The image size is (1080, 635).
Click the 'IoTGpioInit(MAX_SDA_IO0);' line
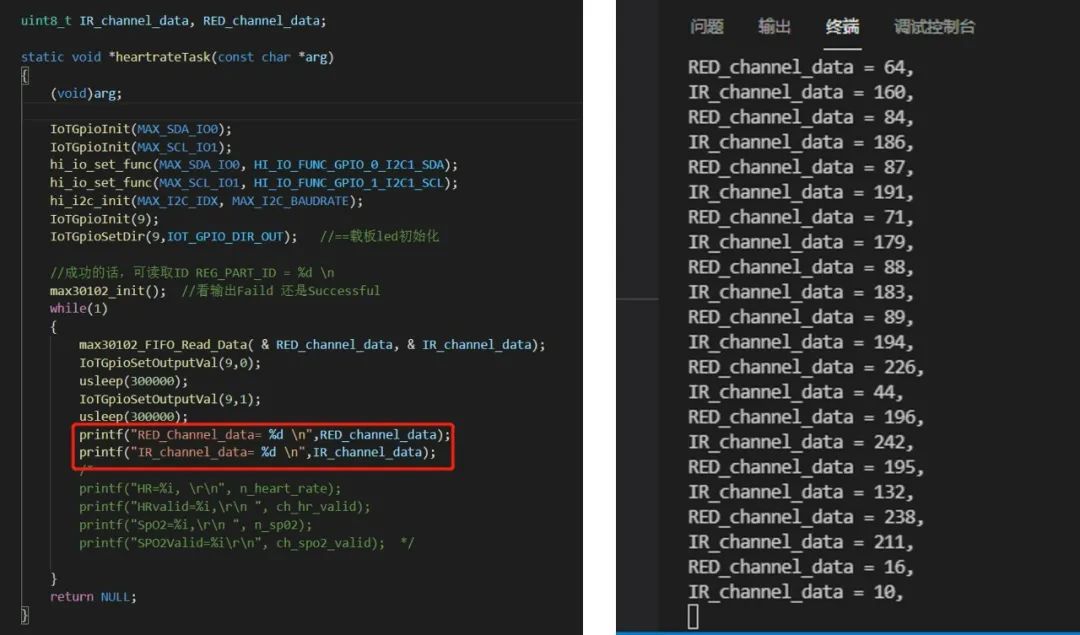[x=141, y=129]
